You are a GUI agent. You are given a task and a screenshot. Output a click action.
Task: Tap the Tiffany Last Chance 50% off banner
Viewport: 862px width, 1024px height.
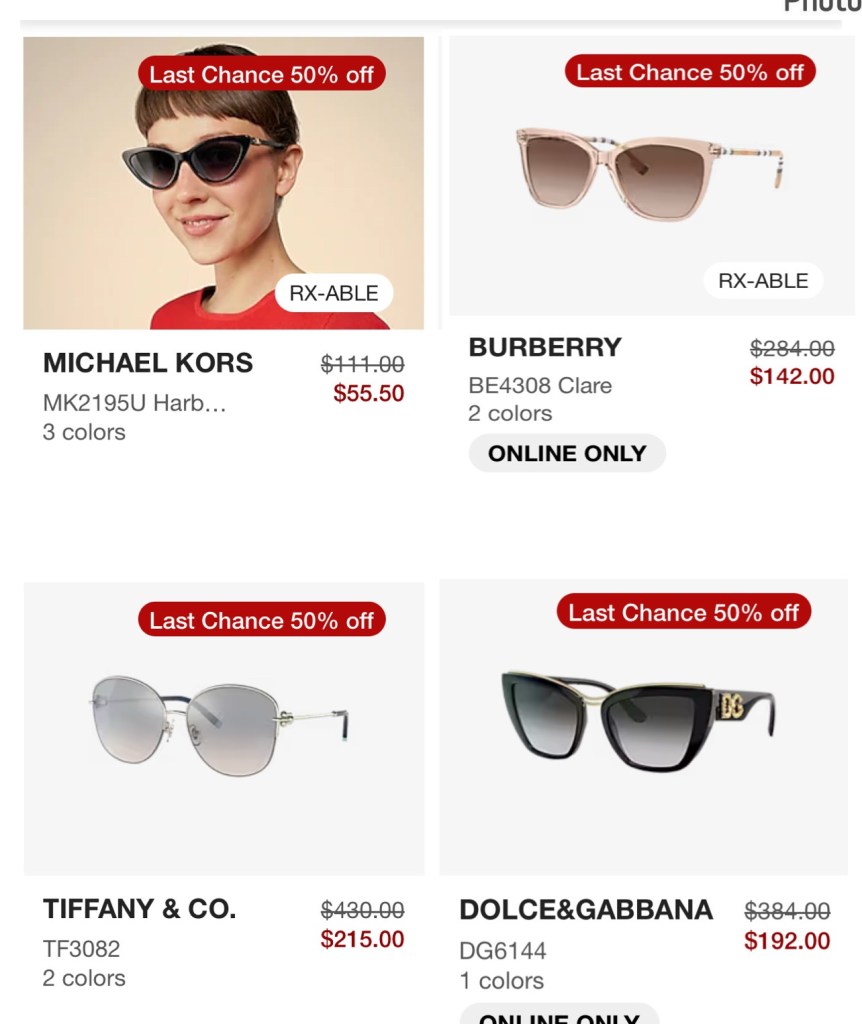point(261,620)
